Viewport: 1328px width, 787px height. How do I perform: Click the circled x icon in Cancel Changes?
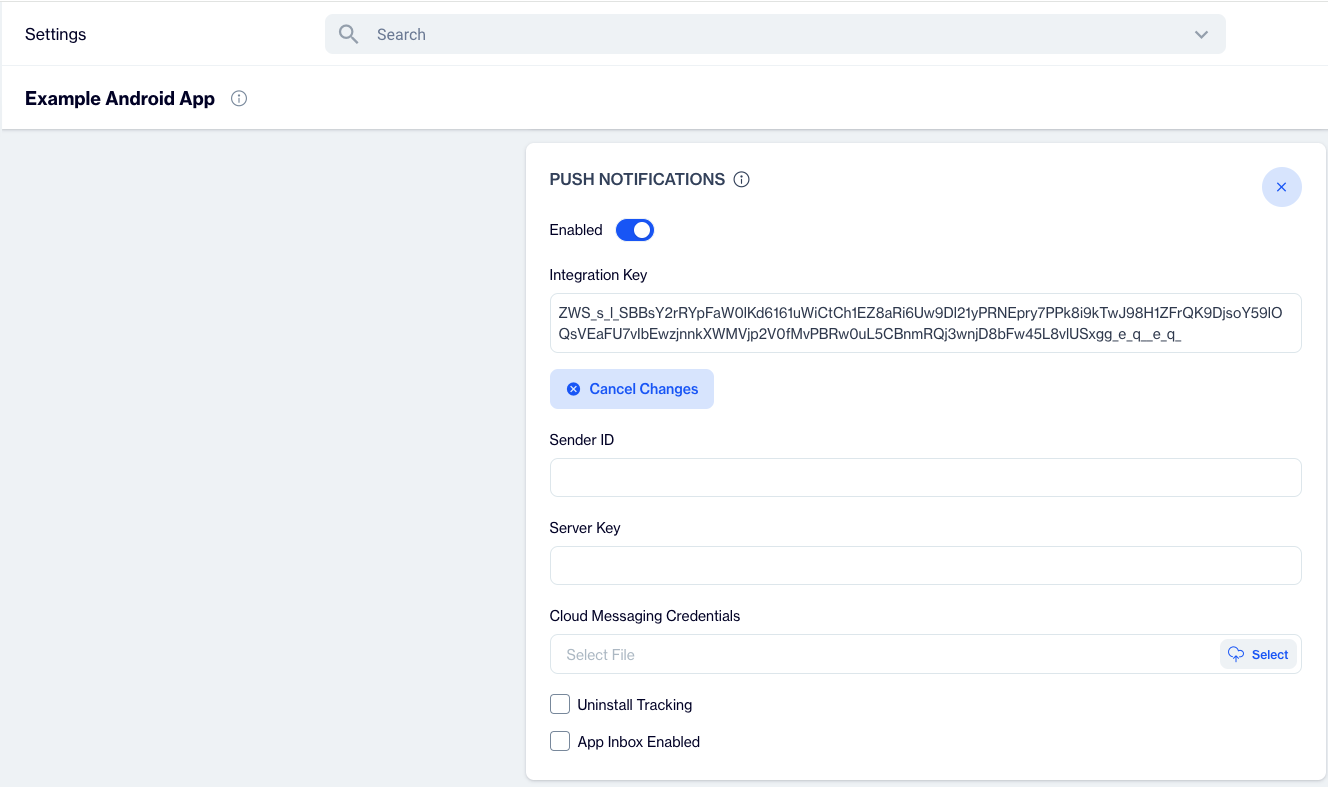573,389
